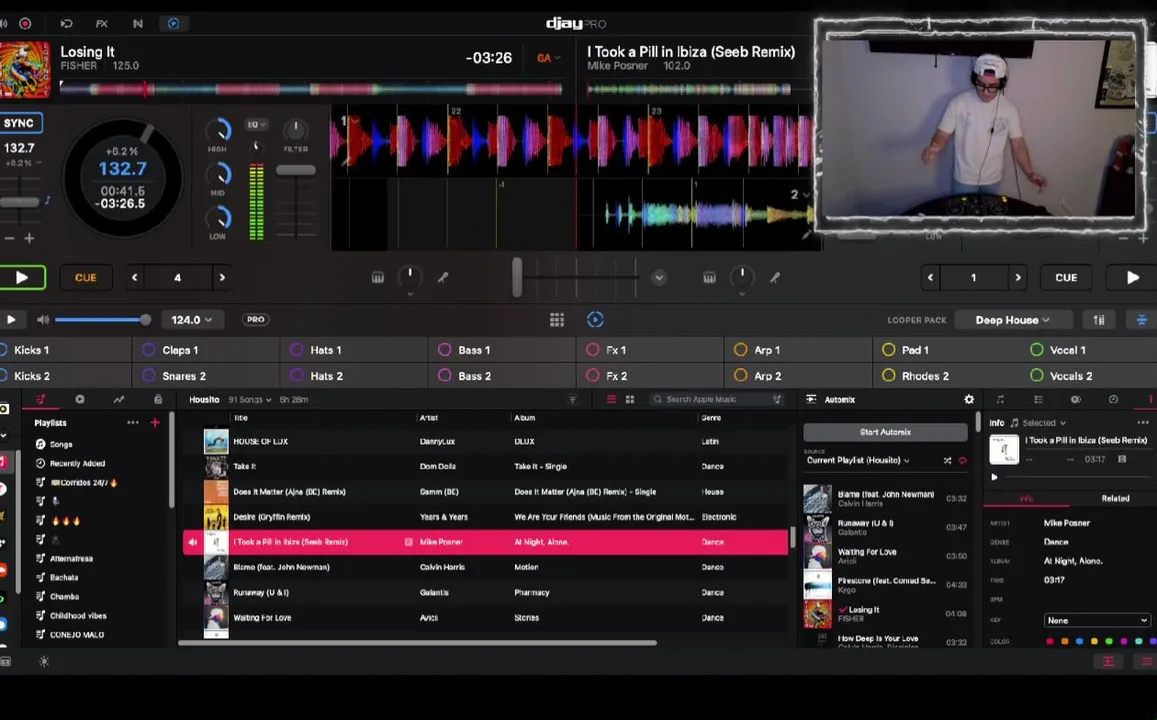Click the microphone icon for deck 1

click(x=443, y=277)
